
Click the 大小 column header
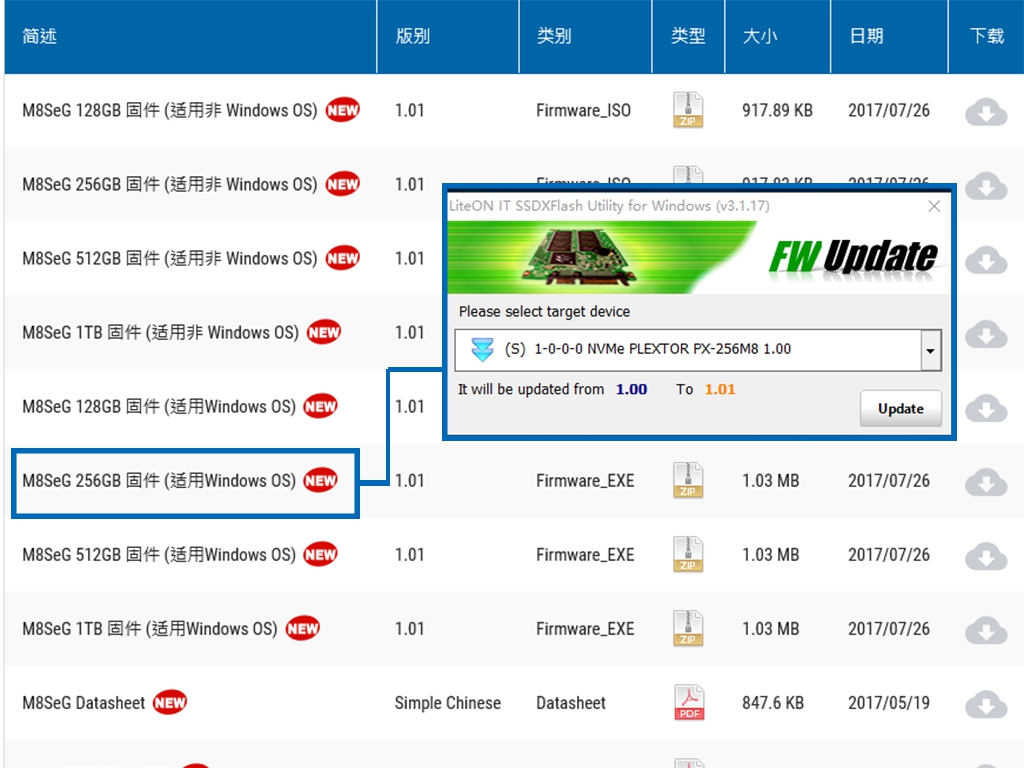760,36
